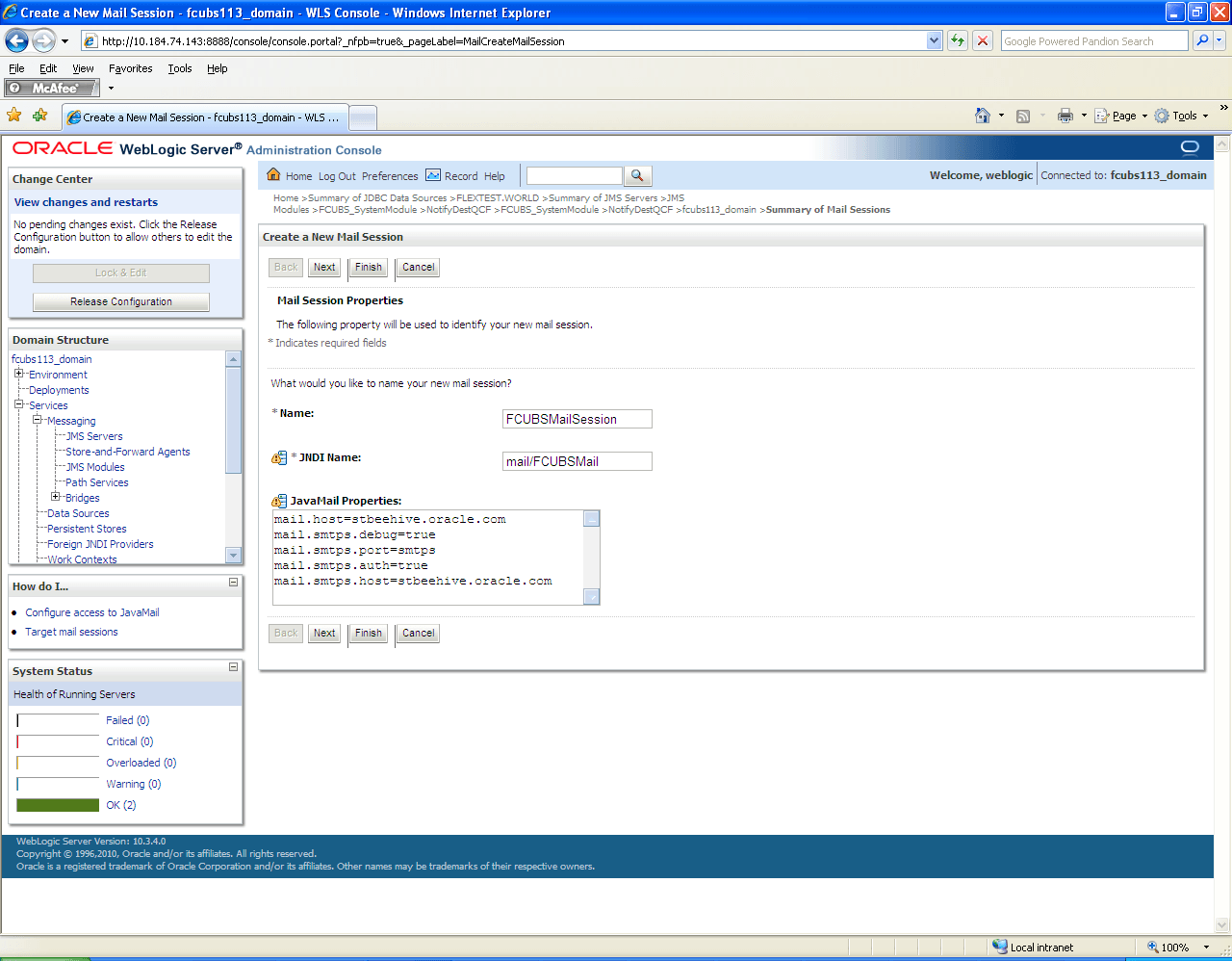Click the Print icon in command bar
Viewport: 1232px width, 961px height.
[1065, 116]
